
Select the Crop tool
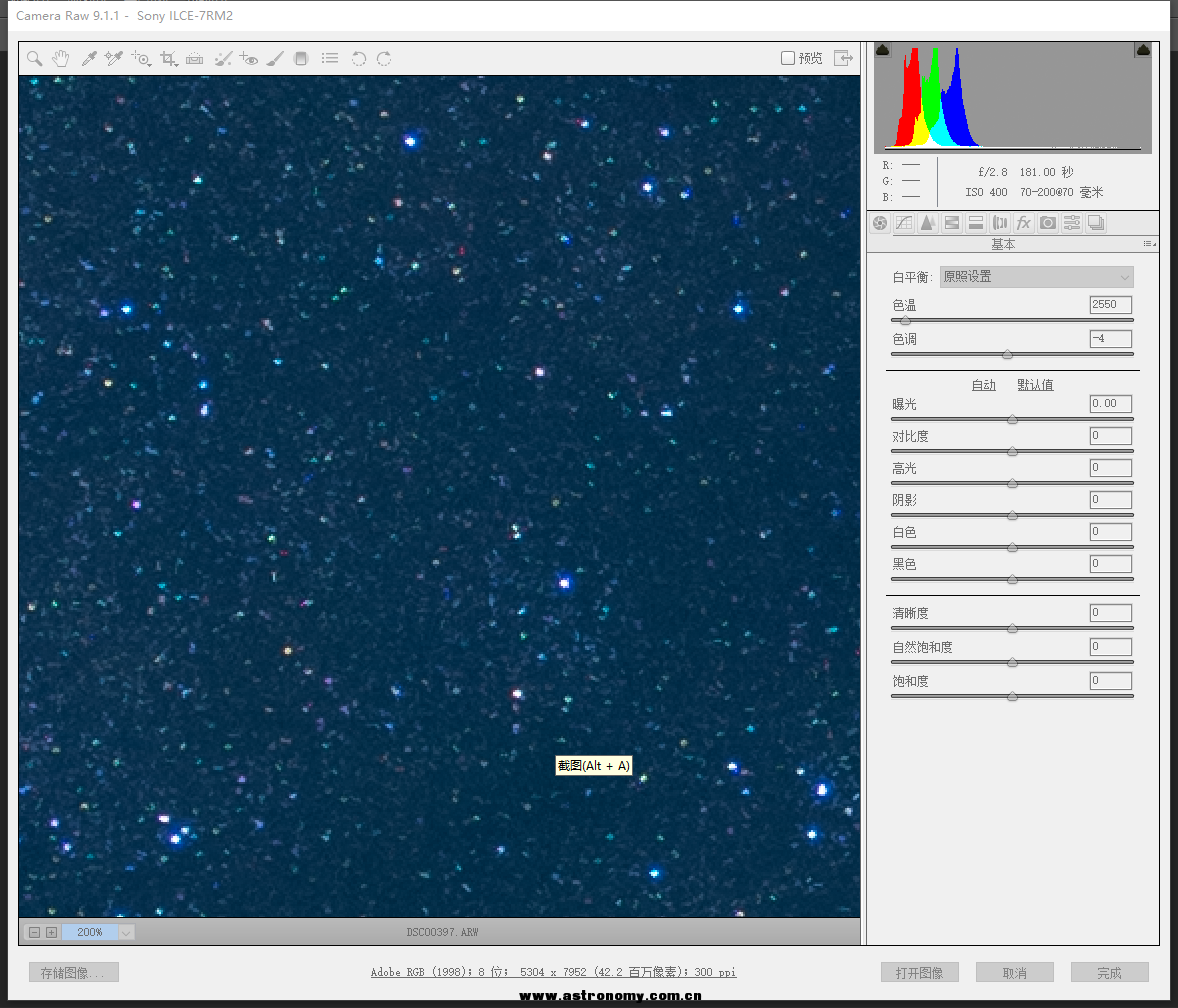[x=168, y=59]
